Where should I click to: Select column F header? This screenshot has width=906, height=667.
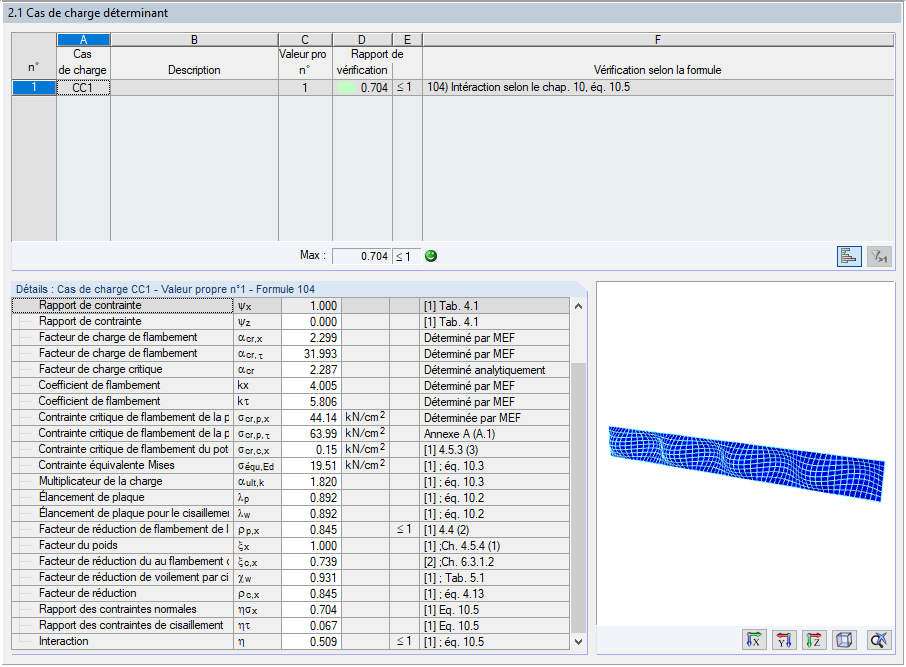tap(658, 40)
